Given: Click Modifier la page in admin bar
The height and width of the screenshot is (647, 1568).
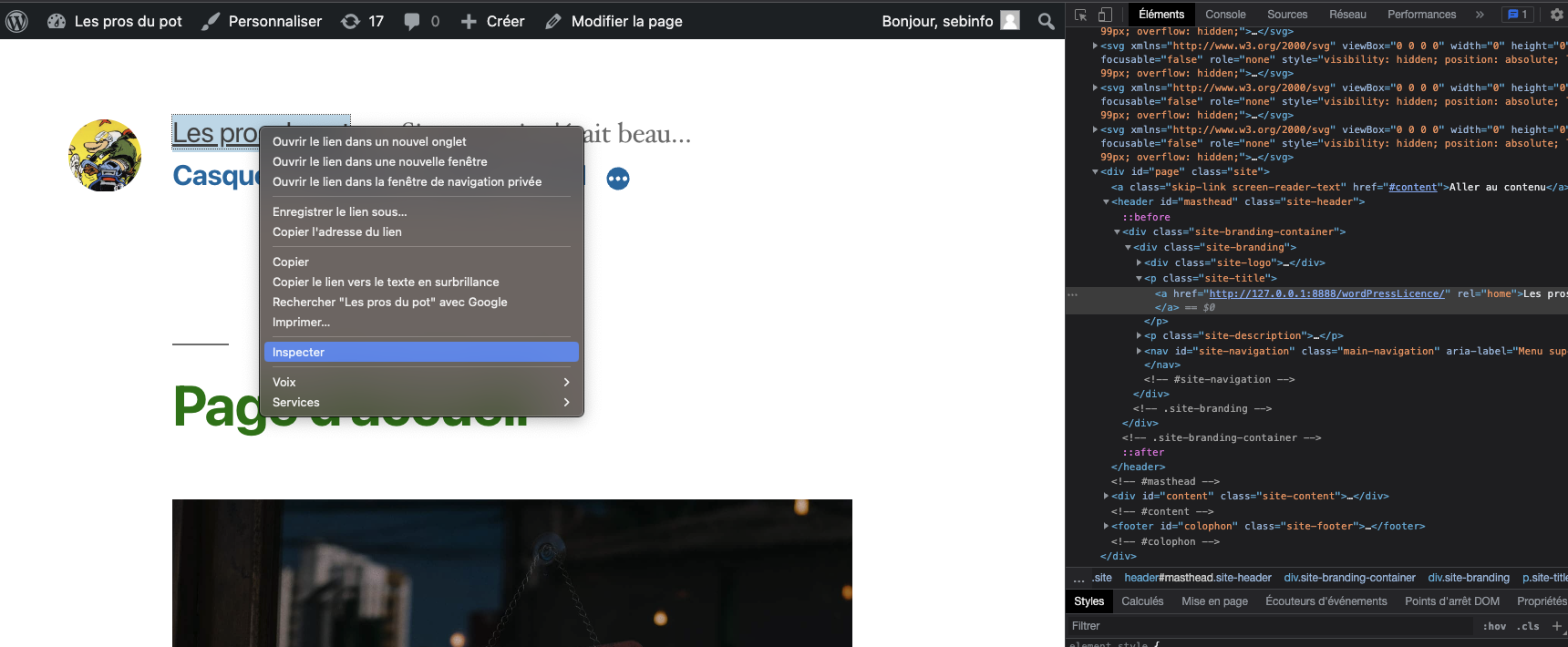Looking at the screenshot, I should [x=614, y=21].
